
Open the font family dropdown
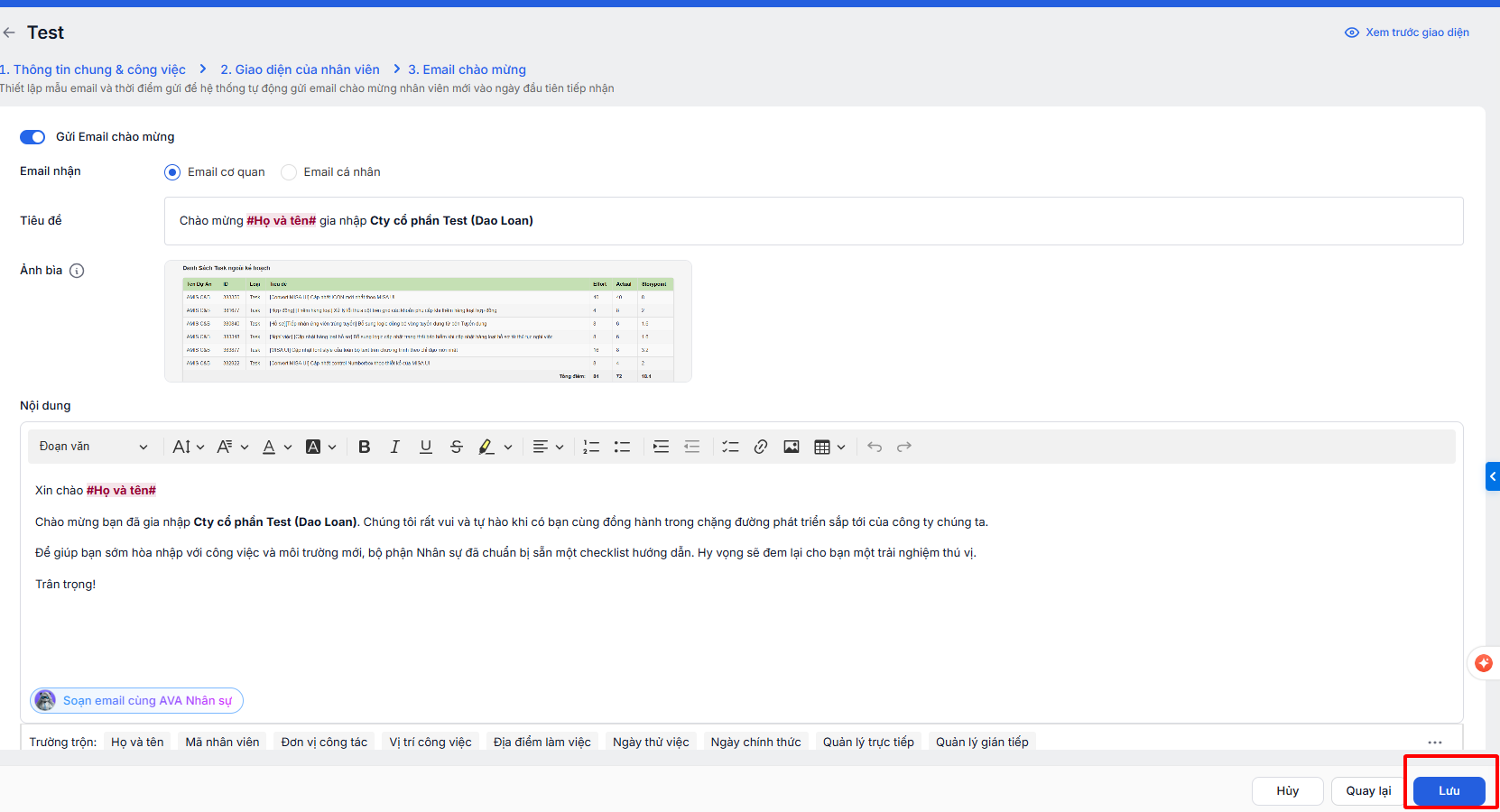(x=232, y=447)
